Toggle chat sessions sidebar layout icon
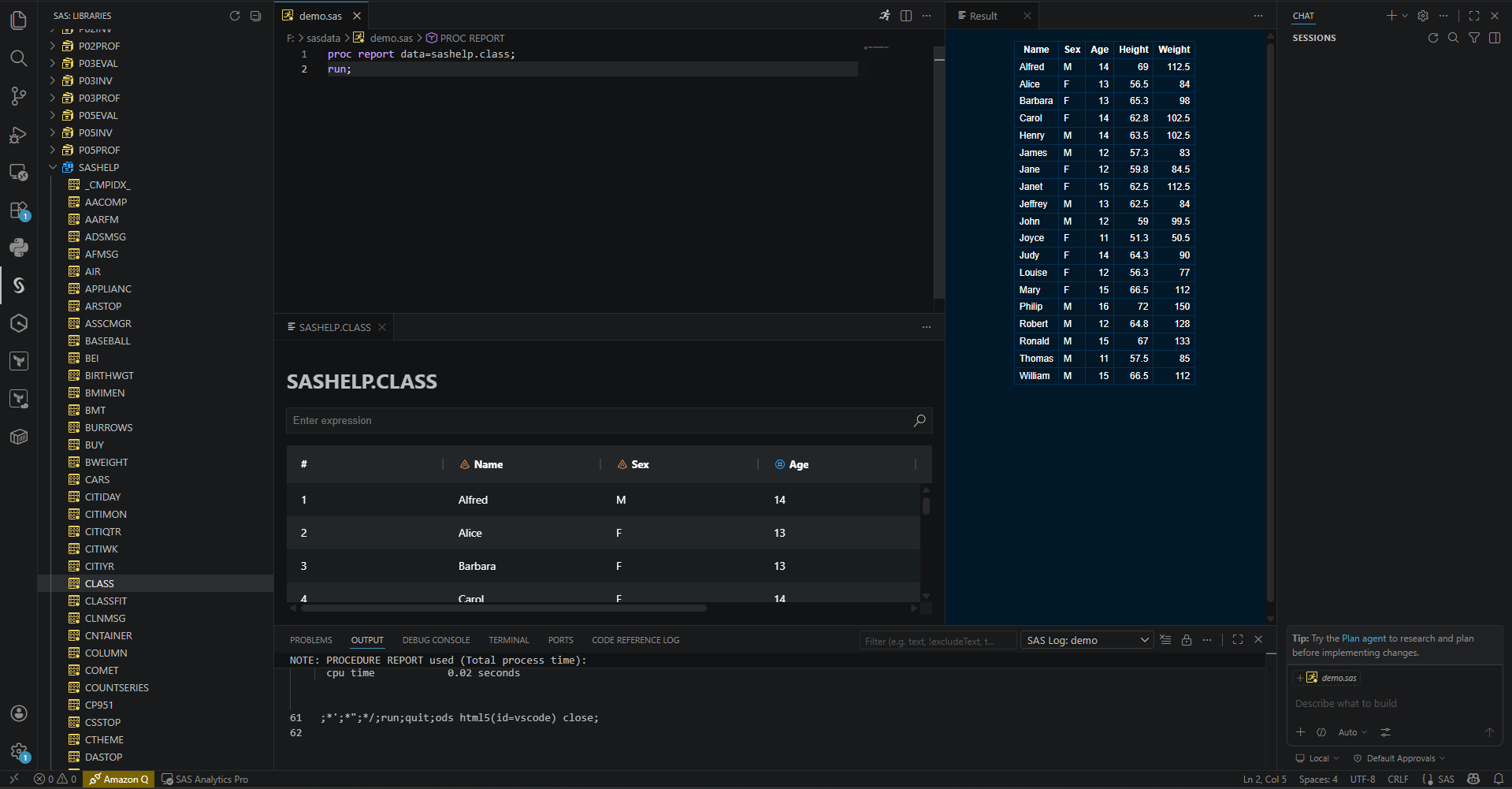The height and width of the screenshot is (789, 1512). tap(1495, 38)
